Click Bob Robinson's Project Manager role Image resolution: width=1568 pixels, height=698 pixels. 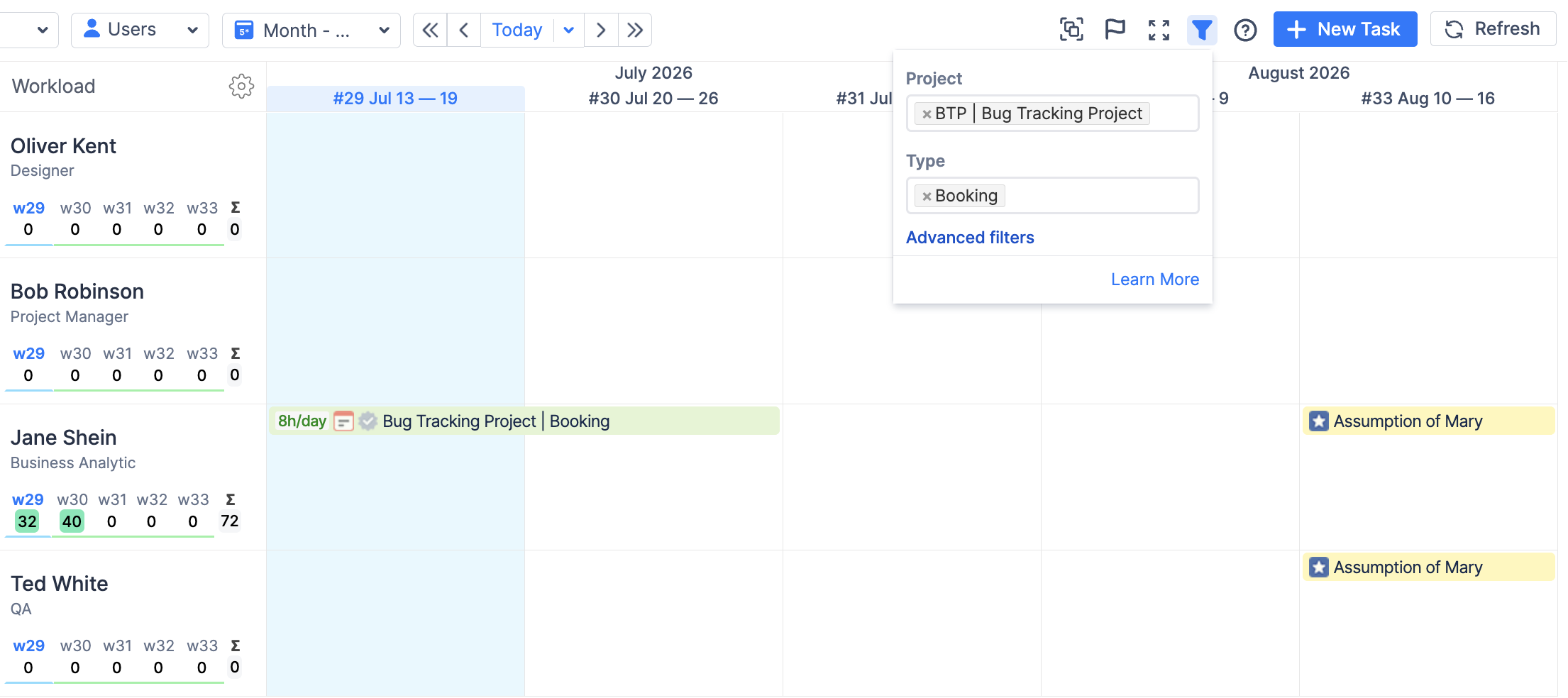[x=70, y=317]
